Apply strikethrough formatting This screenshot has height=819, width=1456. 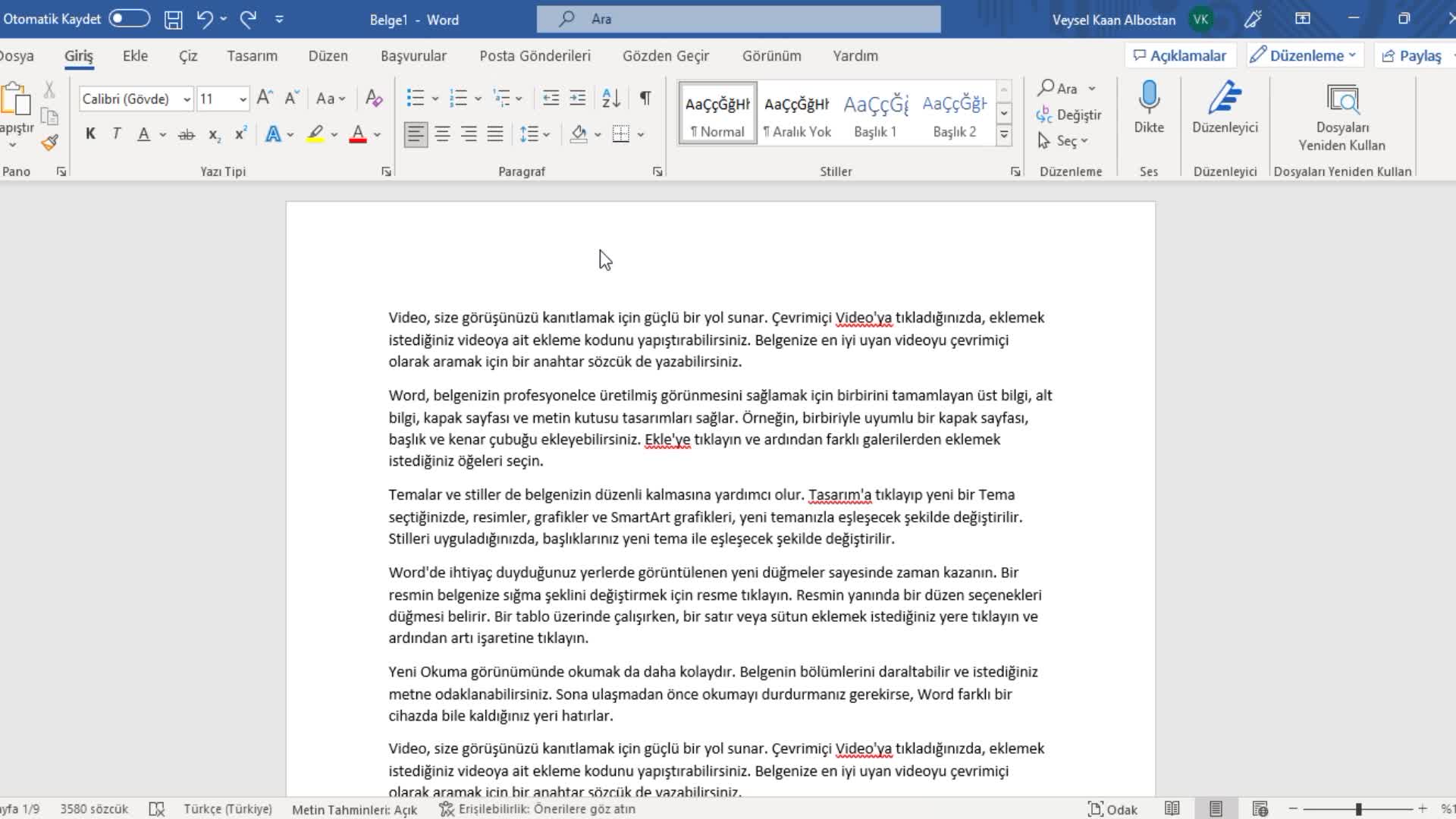186,135
